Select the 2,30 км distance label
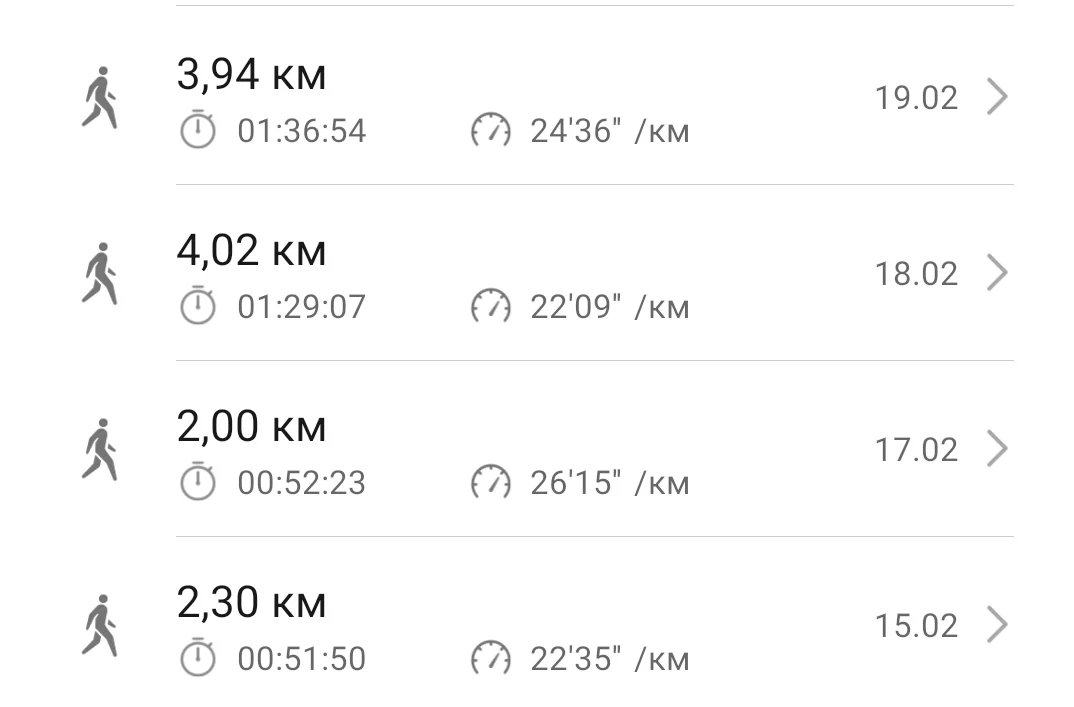The width and height of the screenshot is (1074, 707). coord(251,603)
